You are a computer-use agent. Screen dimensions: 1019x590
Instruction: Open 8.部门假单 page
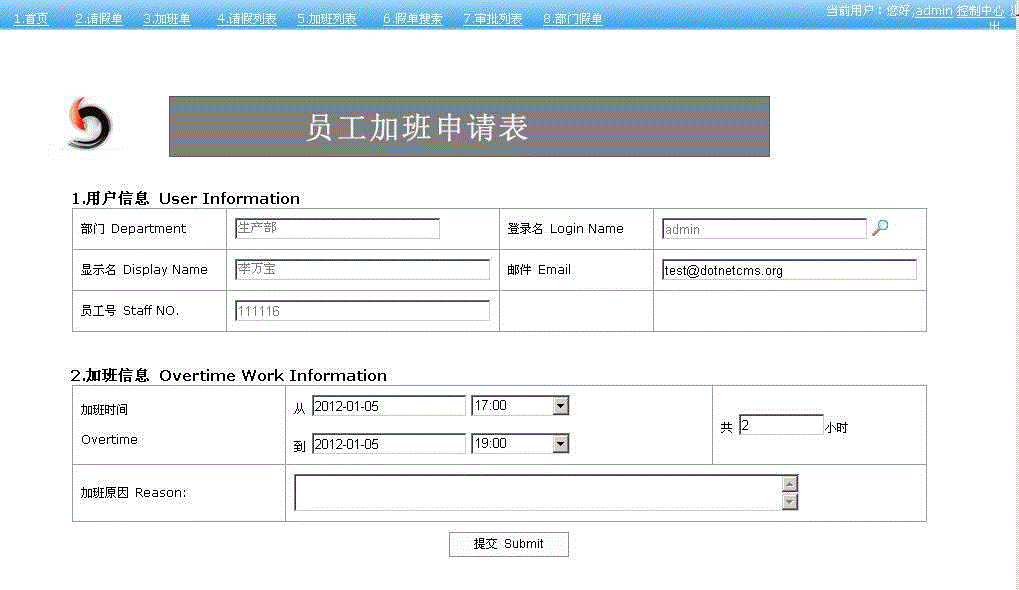click(x=573, y=19)
